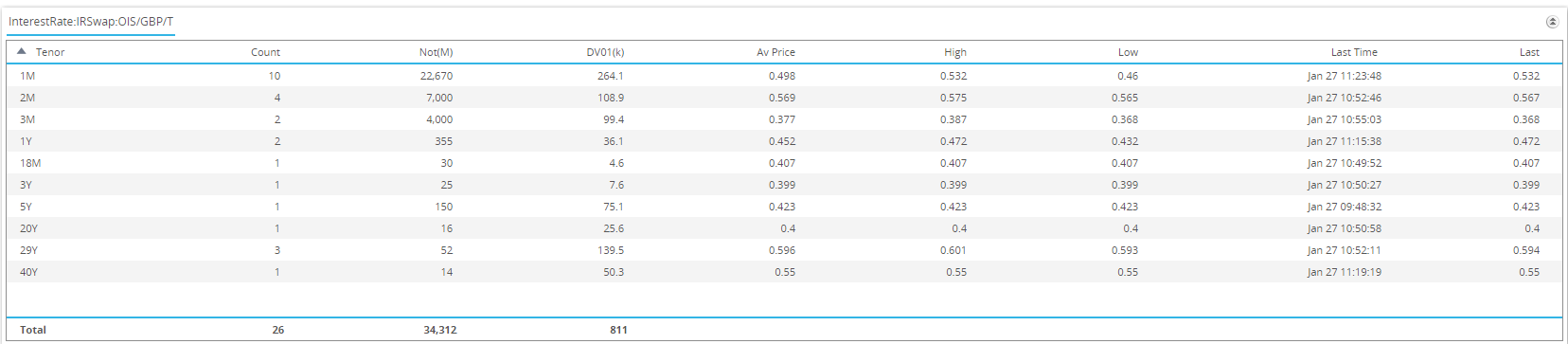
Task: Collapse the panel using the top-right chevron icon
Action: coord(1552,22)
